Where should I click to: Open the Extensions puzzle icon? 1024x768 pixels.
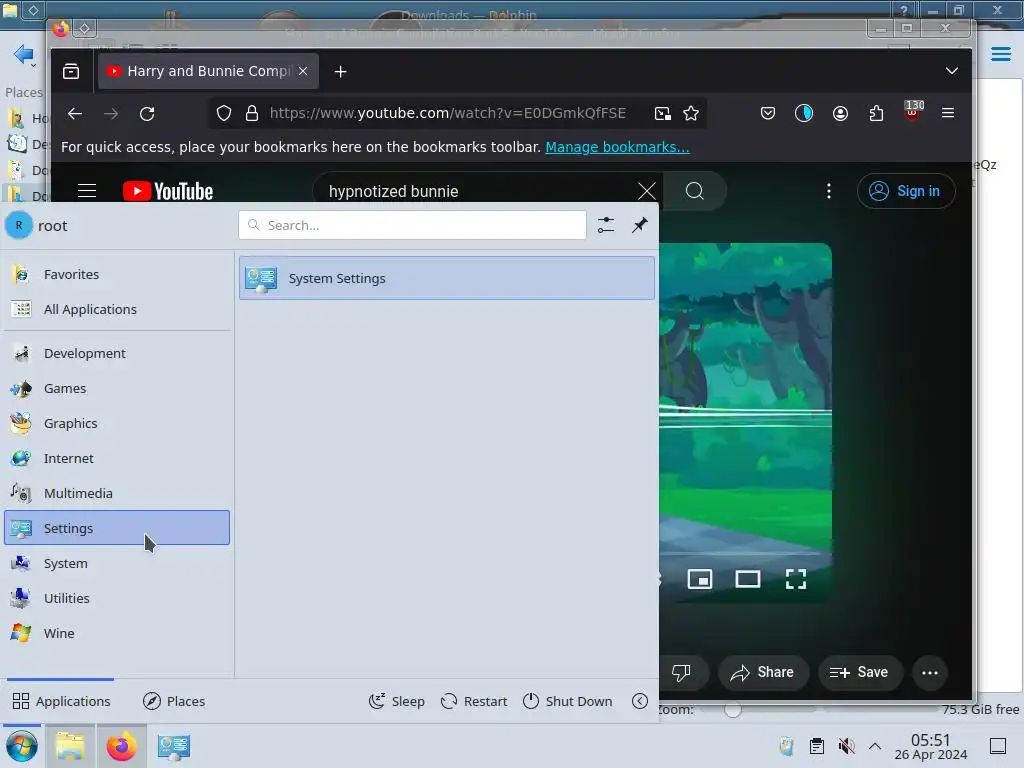(876, 114)
